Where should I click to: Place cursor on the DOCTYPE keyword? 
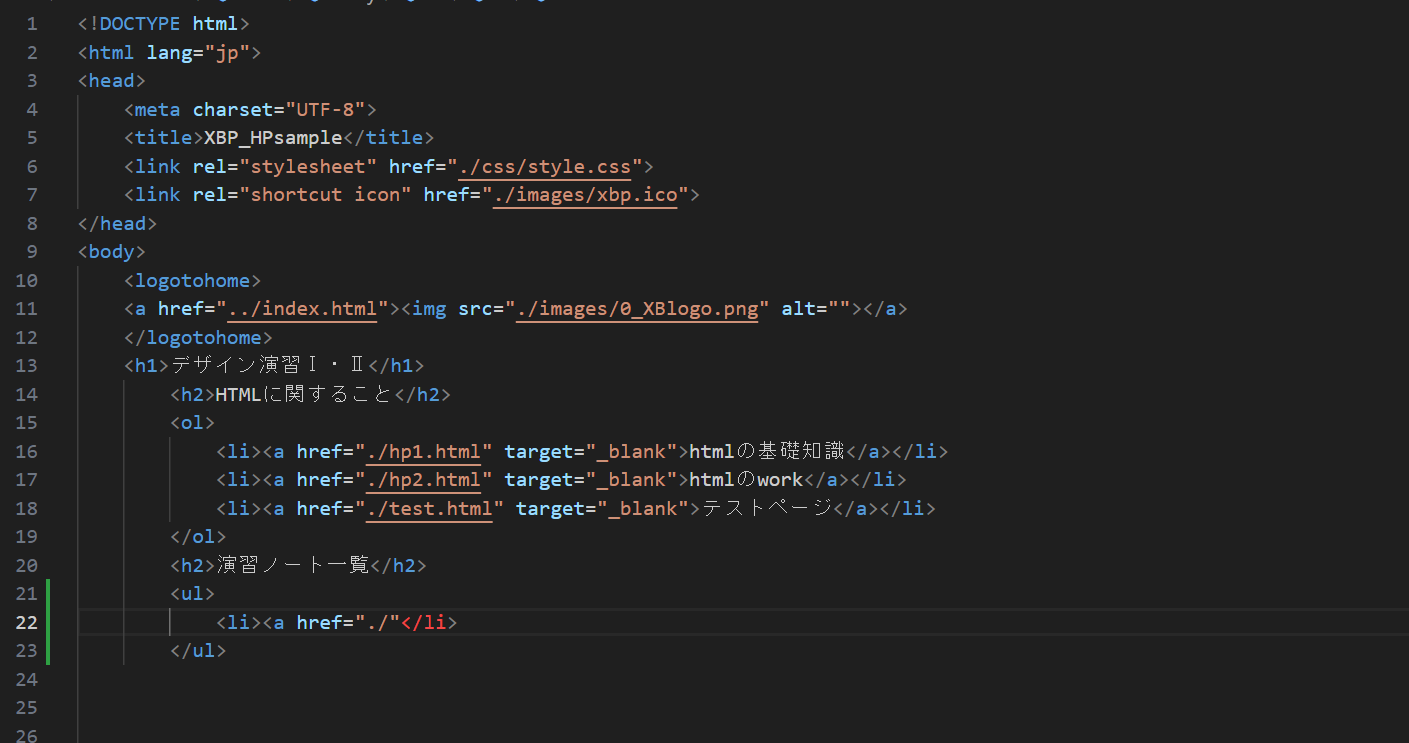[140, 24]
